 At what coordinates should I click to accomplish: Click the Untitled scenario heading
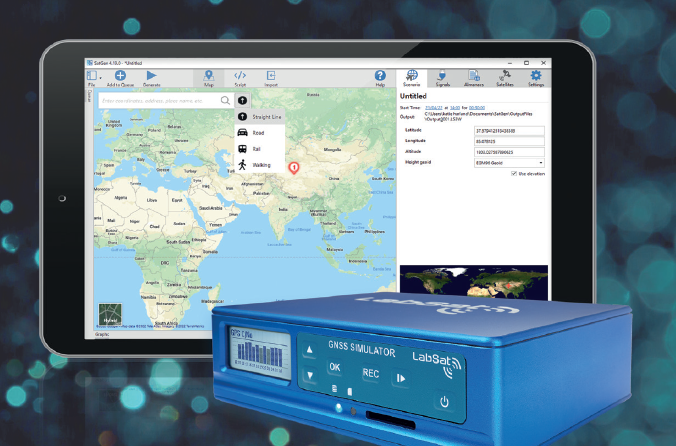coord(413,96)
